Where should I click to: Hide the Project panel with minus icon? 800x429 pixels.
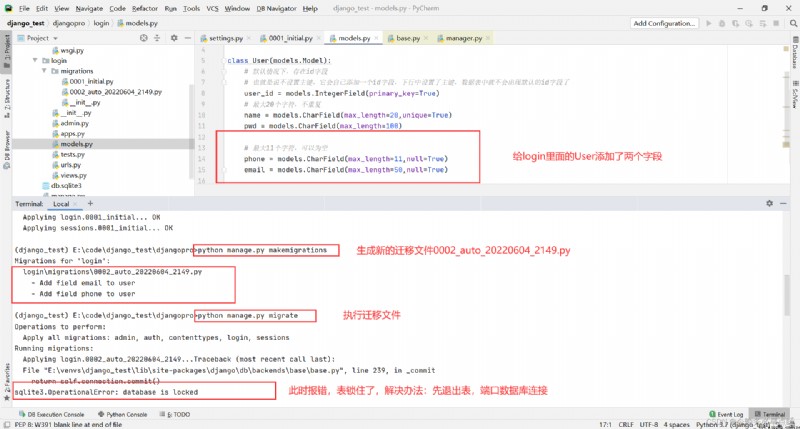pos(187,38)
